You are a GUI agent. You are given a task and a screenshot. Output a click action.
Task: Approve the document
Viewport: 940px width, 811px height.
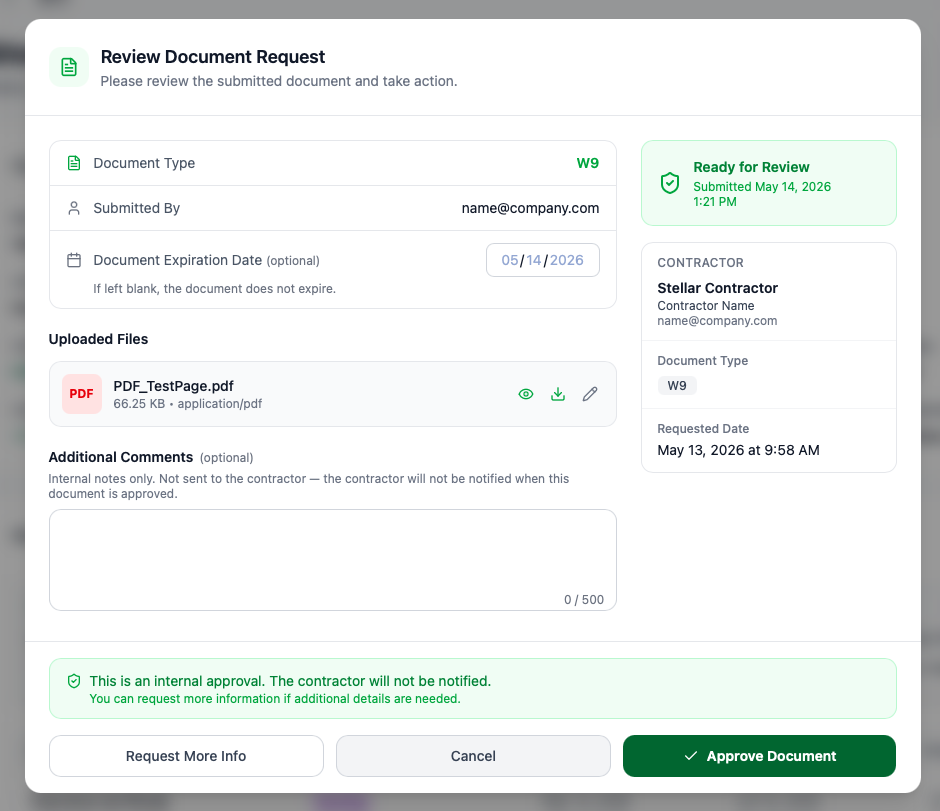(x=759, y=756)
